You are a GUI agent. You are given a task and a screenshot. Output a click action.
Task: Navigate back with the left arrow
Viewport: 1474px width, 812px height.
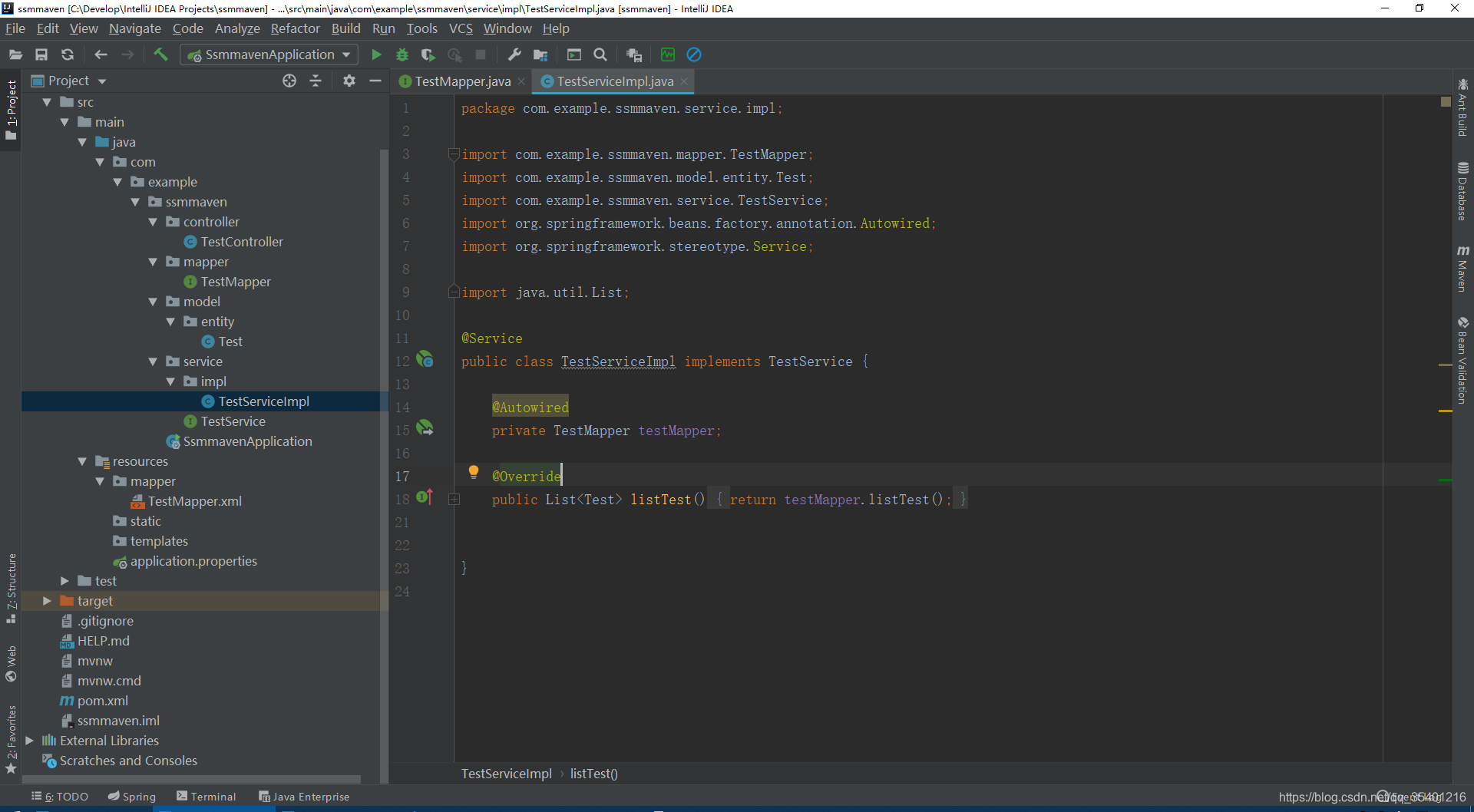tap(101, 54)
